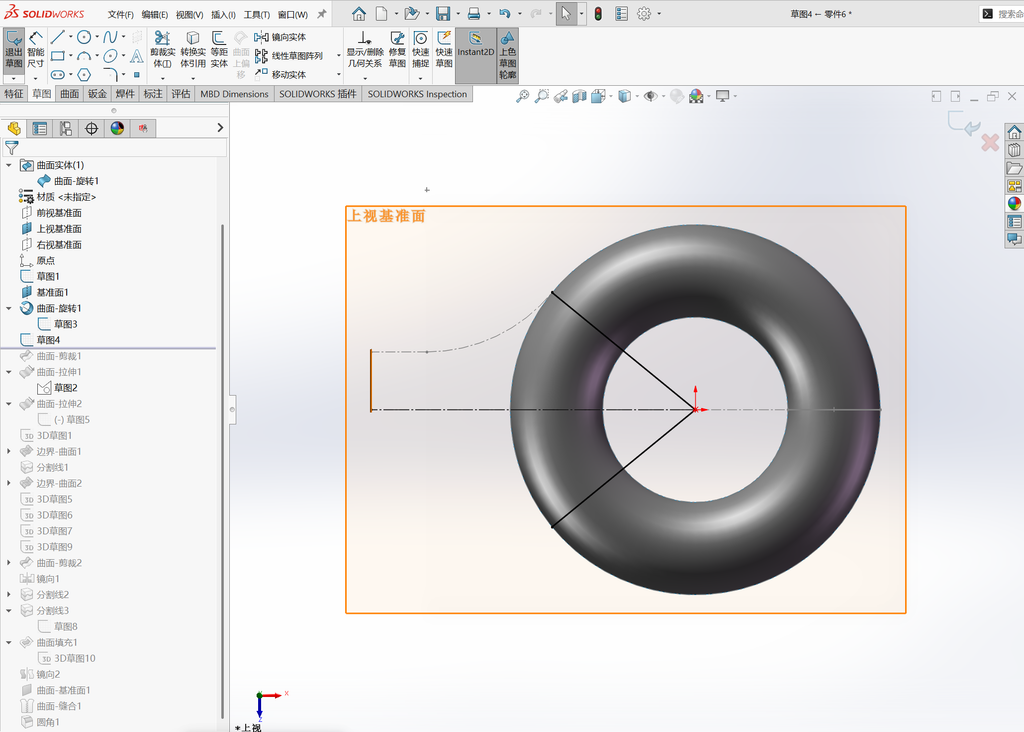The width and height of the screenshot is (1024, 732).
Task: Select the Trim Entities tool
Action: click(163, 50)
